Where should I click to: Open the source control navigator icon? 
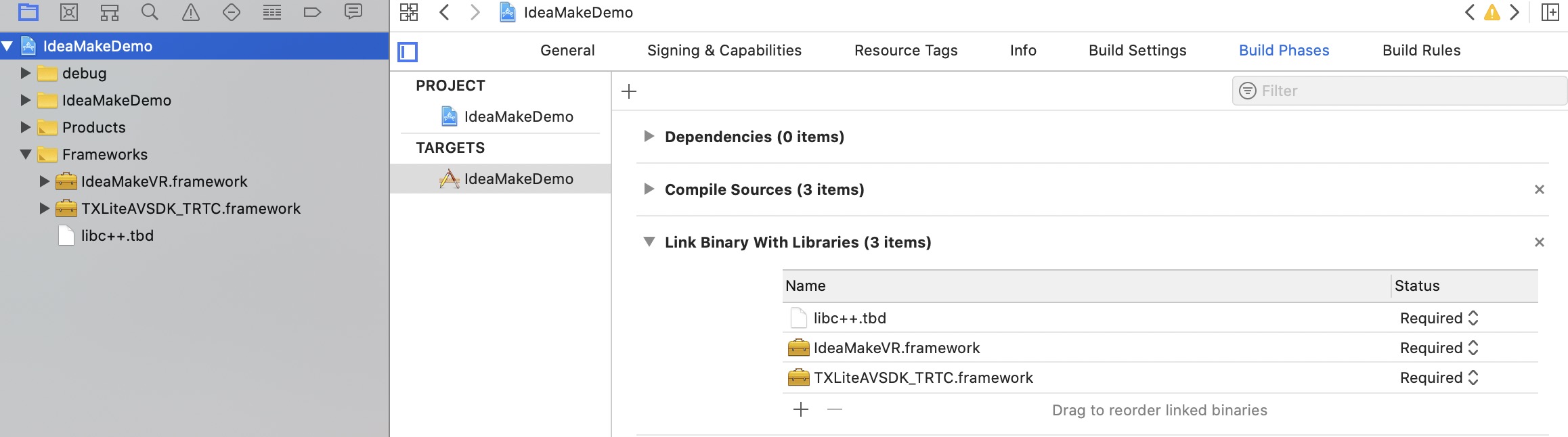click(69, 12)
